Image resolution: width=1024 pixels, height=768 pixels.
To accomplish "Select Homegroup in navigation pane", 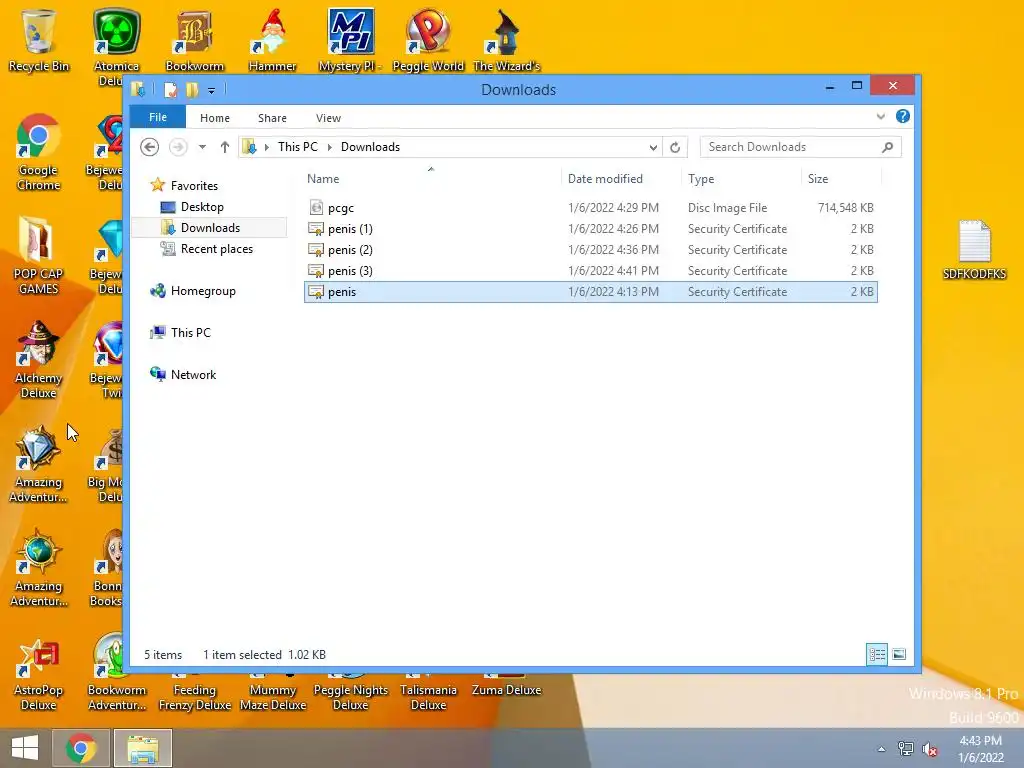I will pyautogui.click(x=203, y=291).
